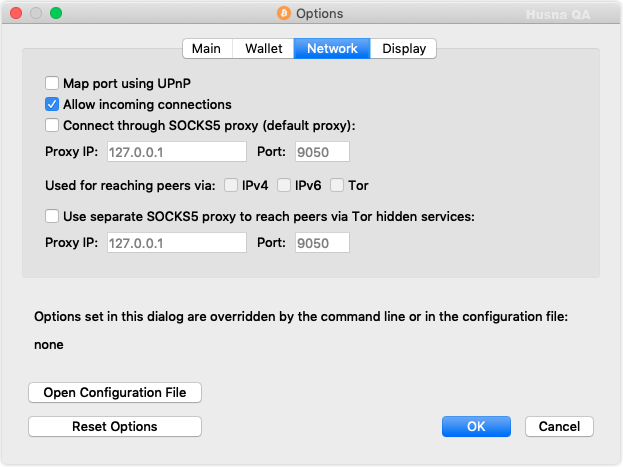Click the Tor Proxy IP field

177,243
